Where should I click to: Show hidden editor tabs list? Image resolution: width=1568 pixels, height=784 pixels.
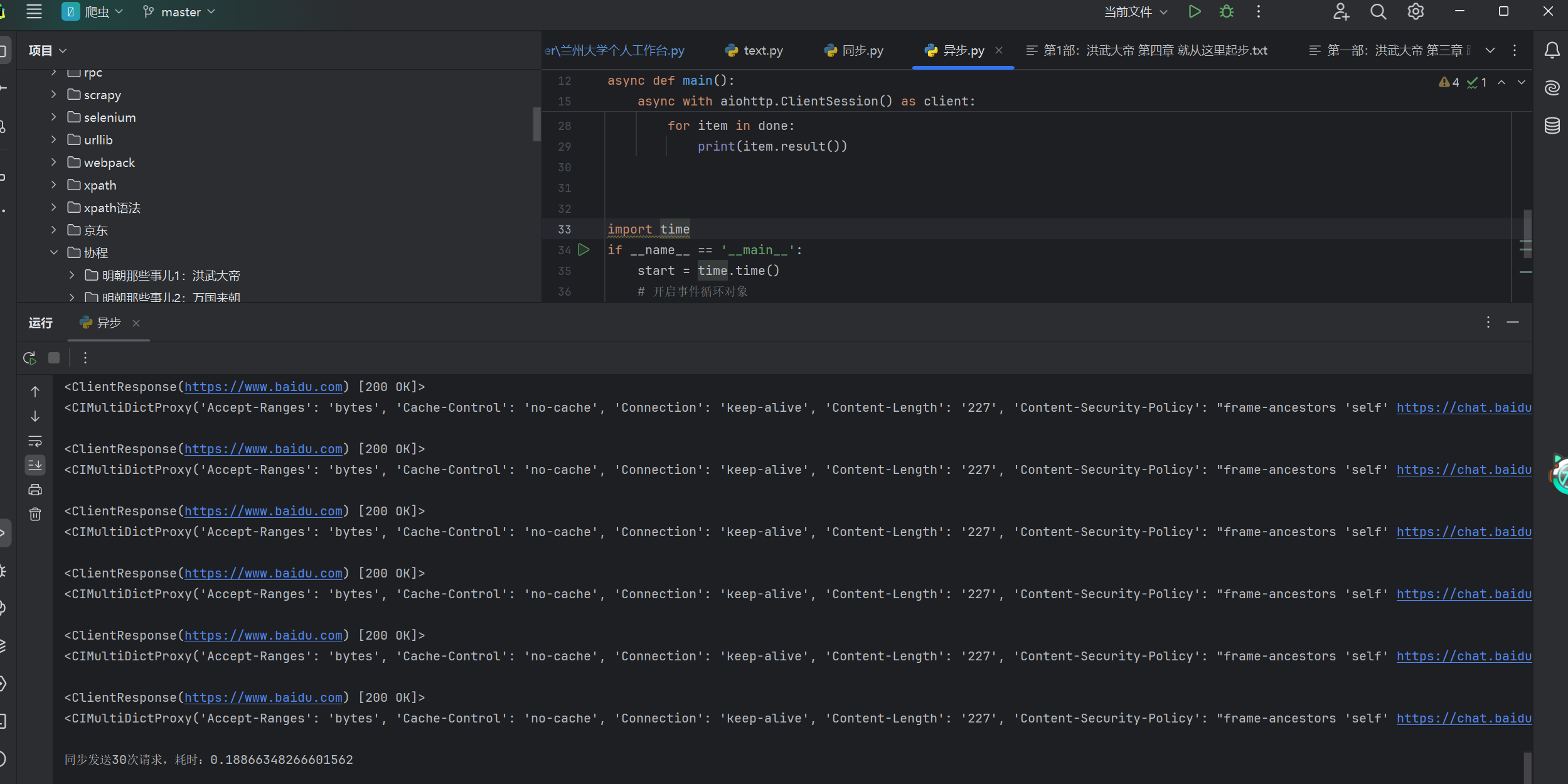(x=1490, y=50)
